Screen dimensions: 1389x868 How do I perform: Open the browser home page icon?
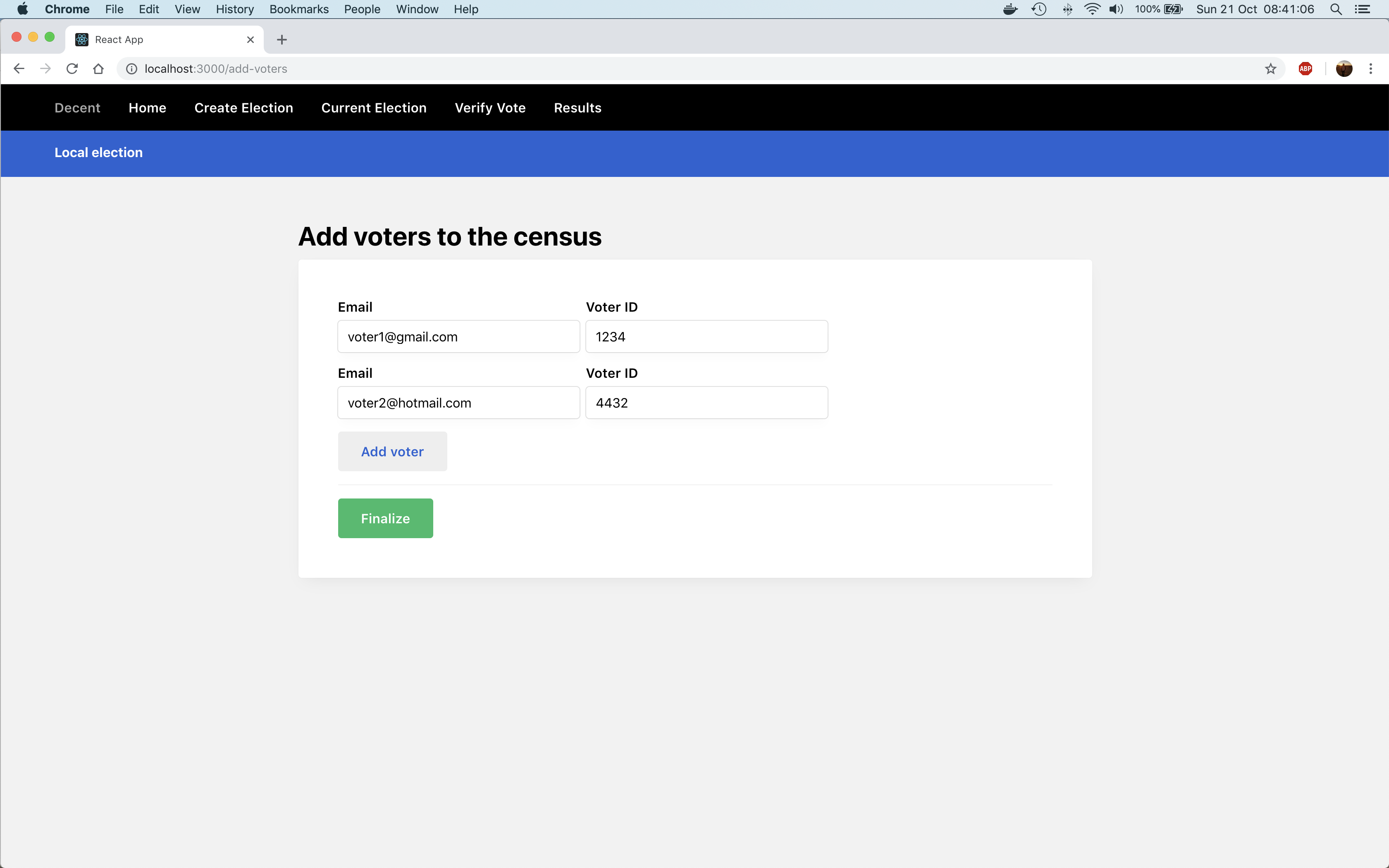98,69
